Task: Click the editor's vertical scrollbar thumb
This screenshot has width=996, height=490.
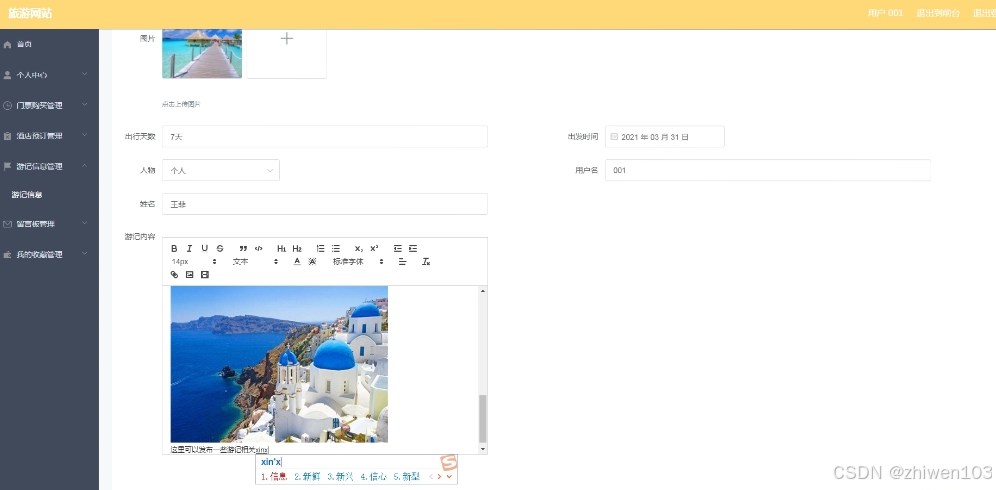Action: point(483,418)
